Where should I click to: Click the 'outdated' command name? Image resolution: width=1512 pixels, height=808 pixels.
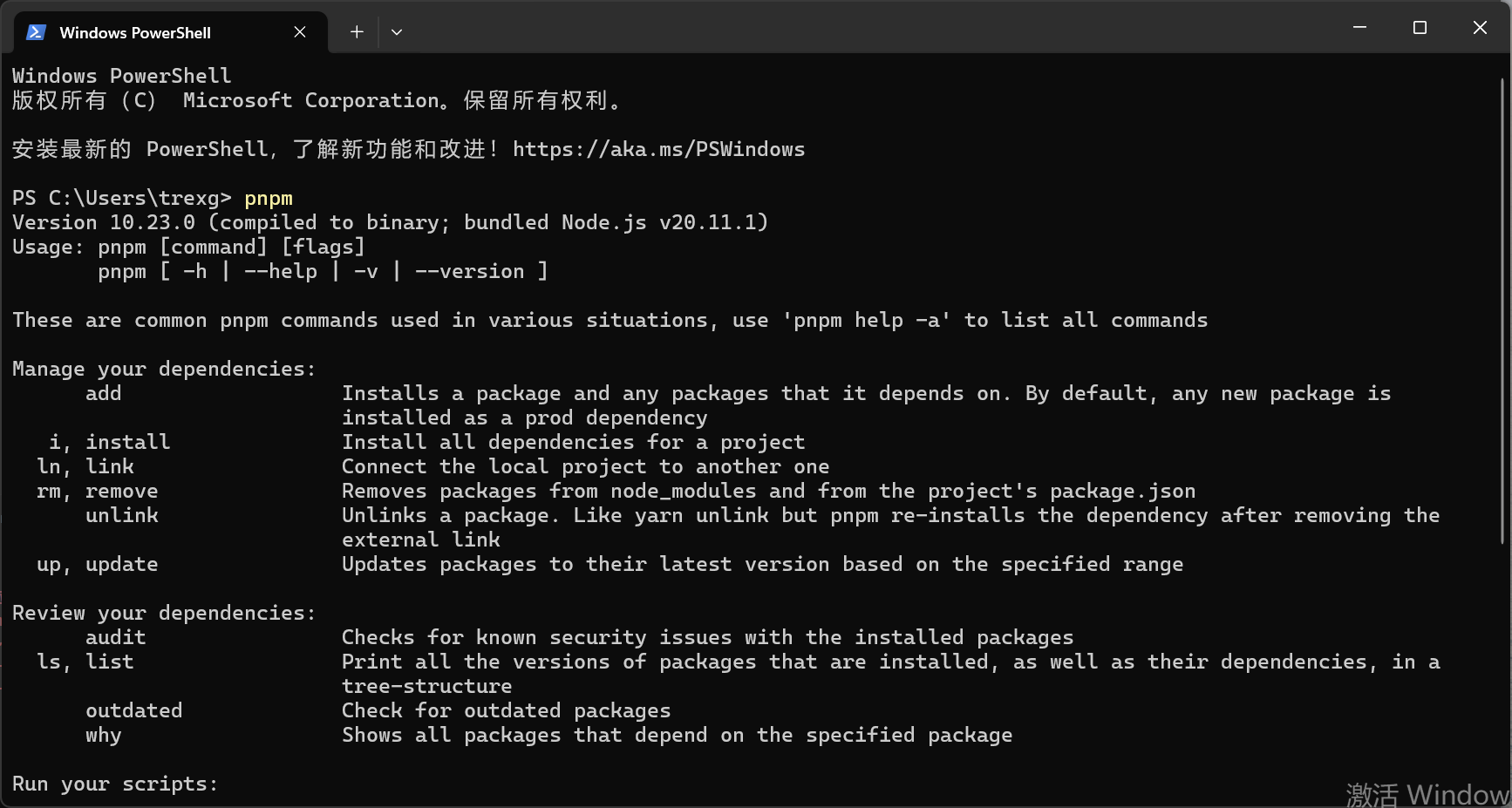(x=133, y=710)
